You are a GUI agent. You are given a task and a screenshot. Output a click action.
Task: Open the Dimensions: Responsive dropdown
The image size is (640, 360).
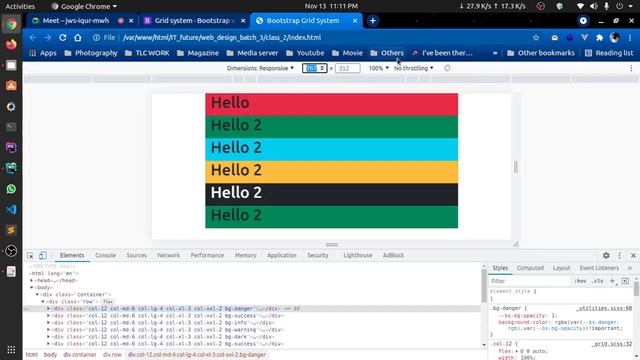pyautogui.click(x=260, y=68)
